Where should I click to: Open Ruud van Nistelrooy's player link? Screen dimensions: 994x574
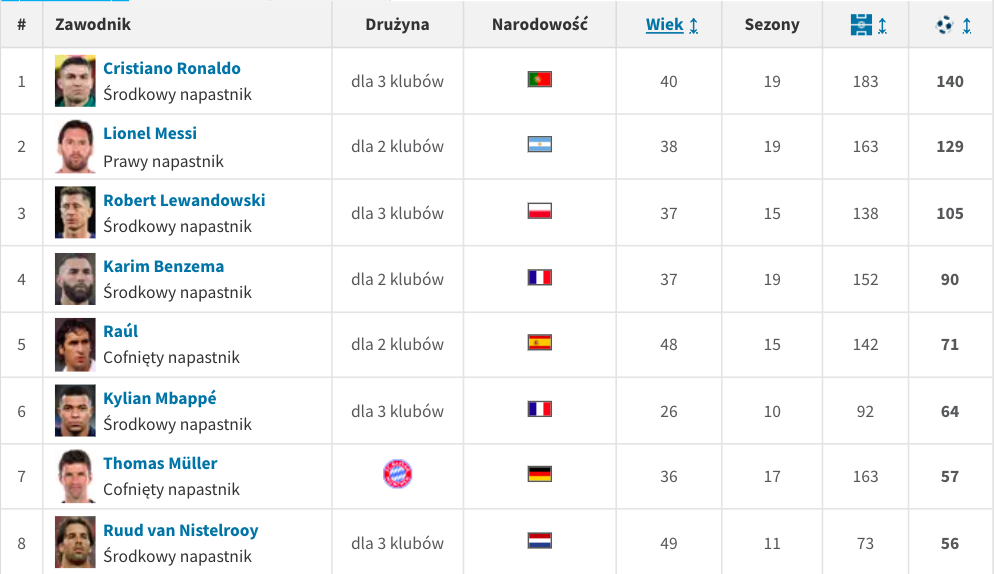[x=181, y=530]
